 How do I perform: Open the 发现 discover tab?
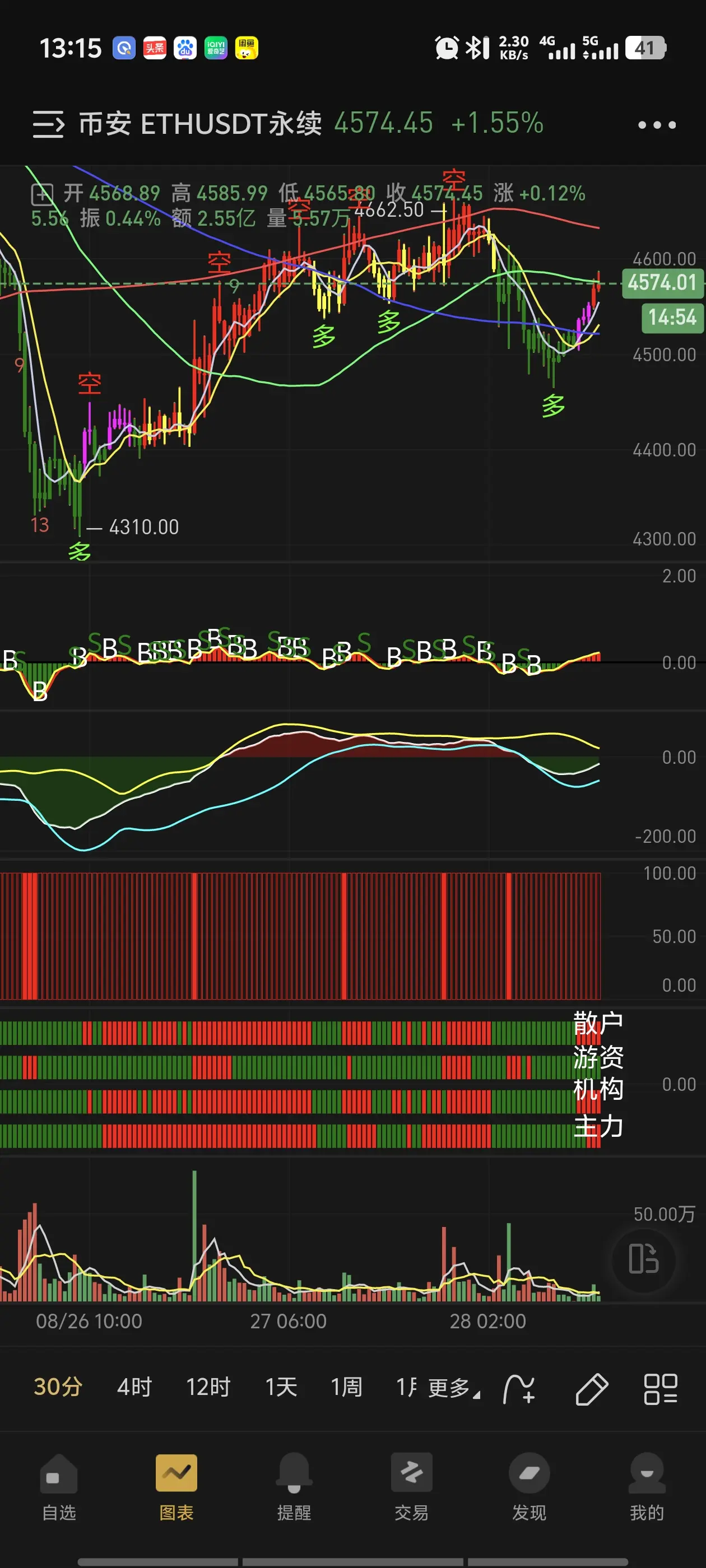[x=529, y=1487]
